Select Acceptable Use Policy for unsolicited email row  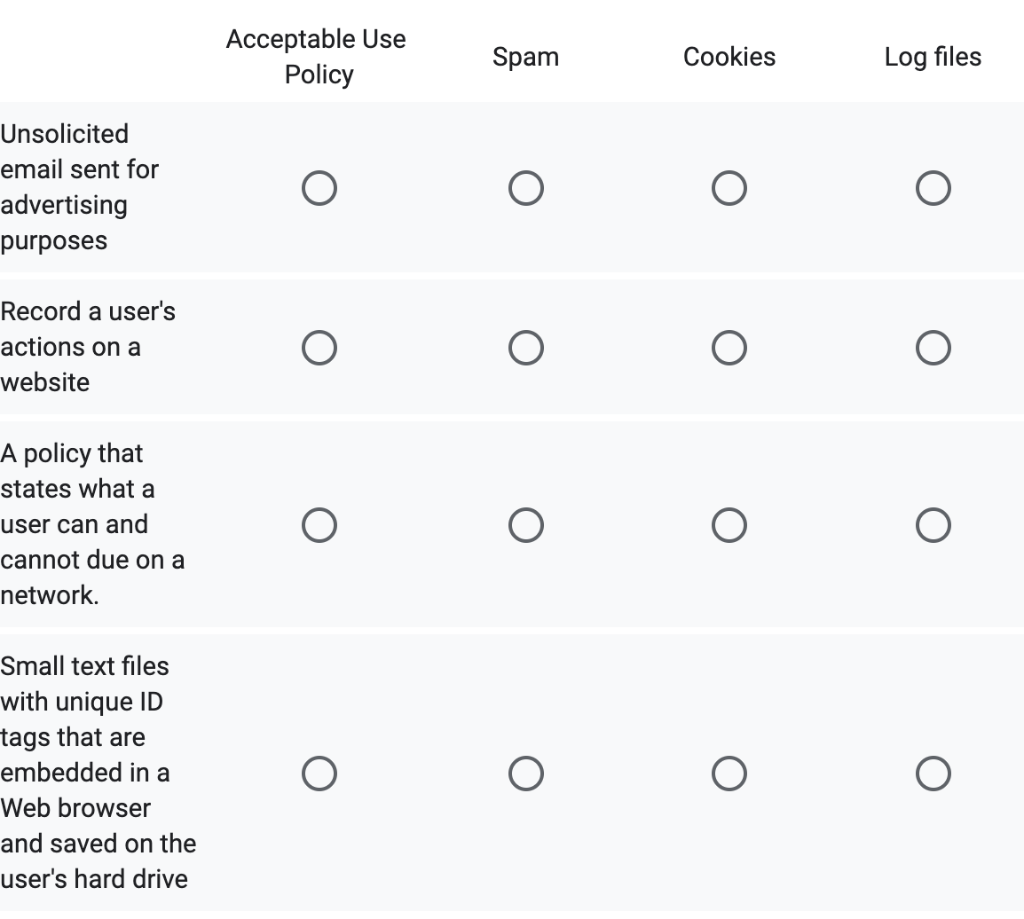pos(319,187)
